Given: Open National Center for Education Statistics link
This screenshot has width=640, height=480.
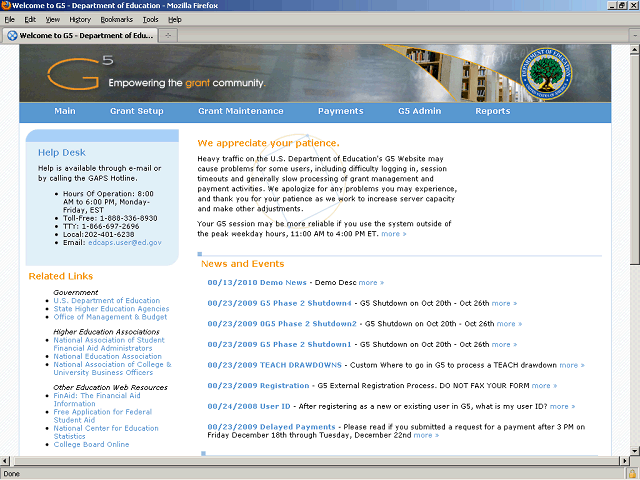Looking at the screenshot, I should [x=106, y=432].
